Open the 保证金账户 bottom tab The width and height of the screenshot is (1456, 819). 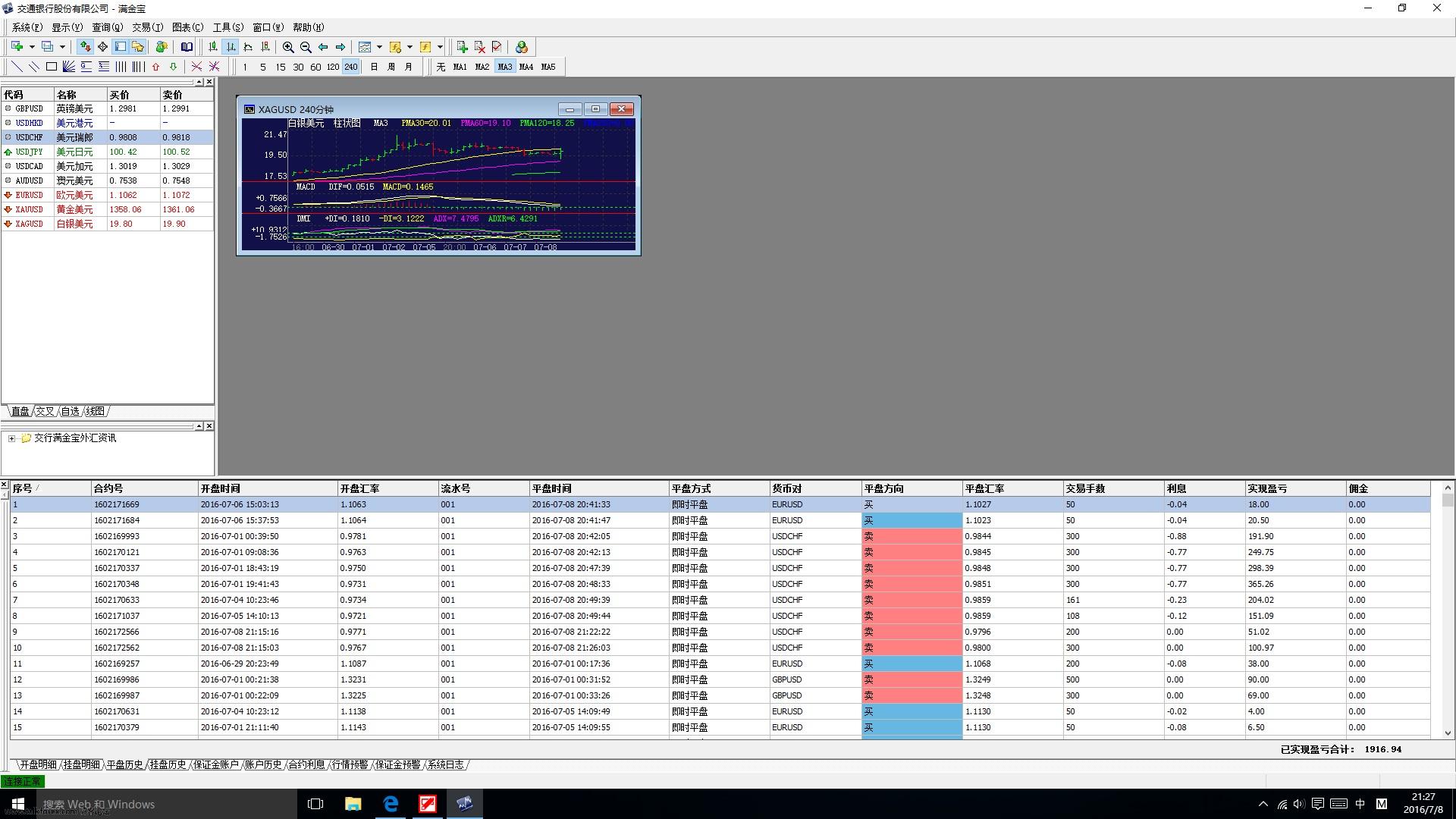click(x=215, y=764)
